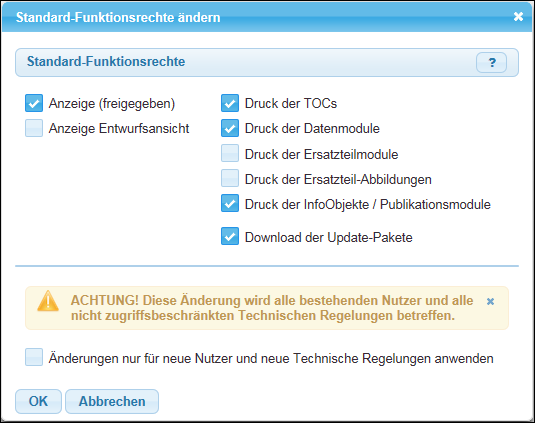Click the Standard-Funktionsrechte section header
This screenshot has width=535, height=423.
(x=267, y=62)
